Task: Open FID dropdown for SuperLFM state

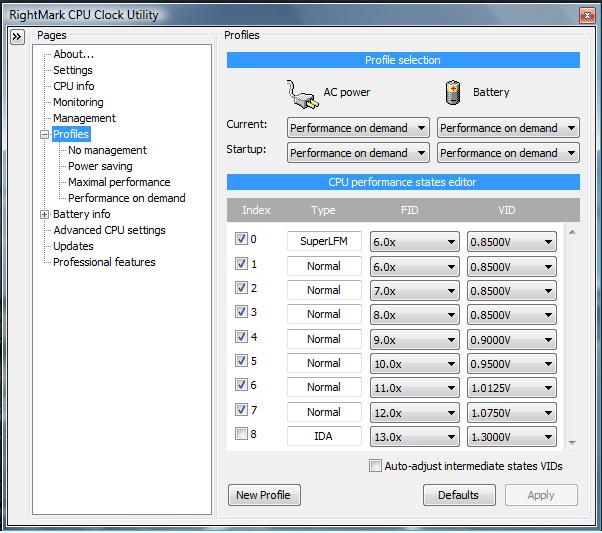Action: coord(415,242)
